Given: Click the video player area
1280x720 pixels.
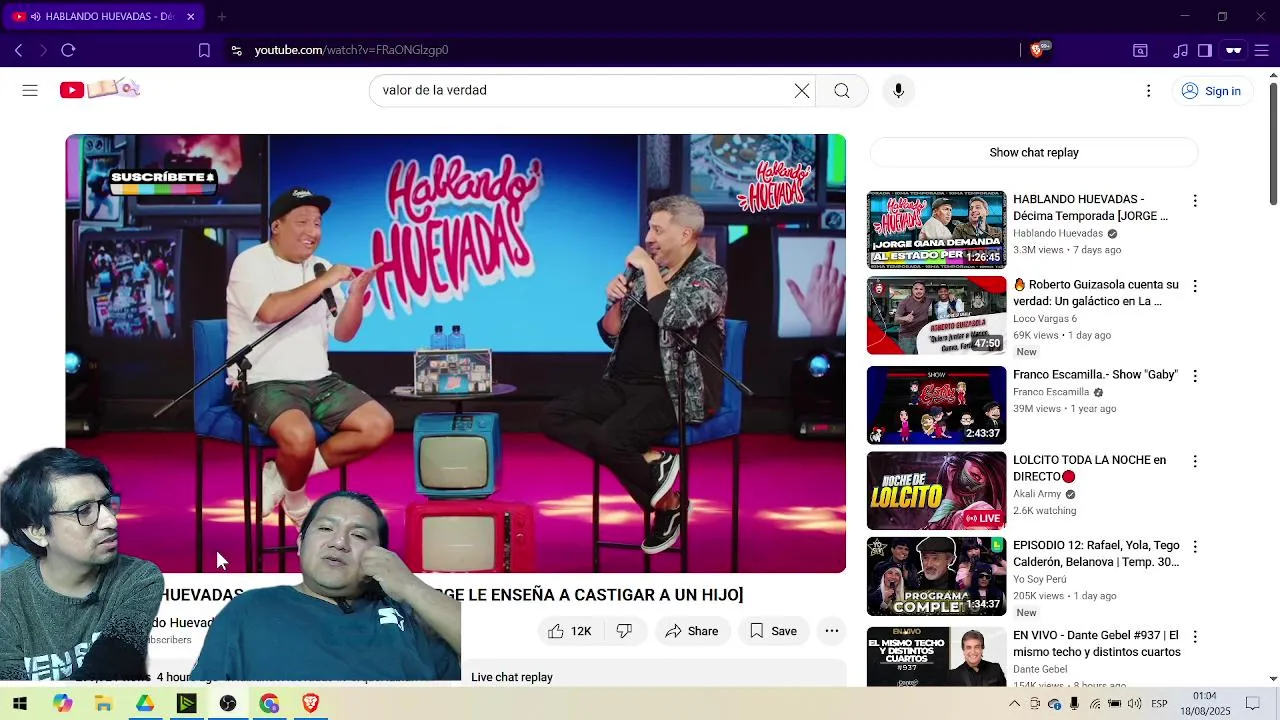Looking at the screenshot, I should pyautogui.click(x=456, y=353).
